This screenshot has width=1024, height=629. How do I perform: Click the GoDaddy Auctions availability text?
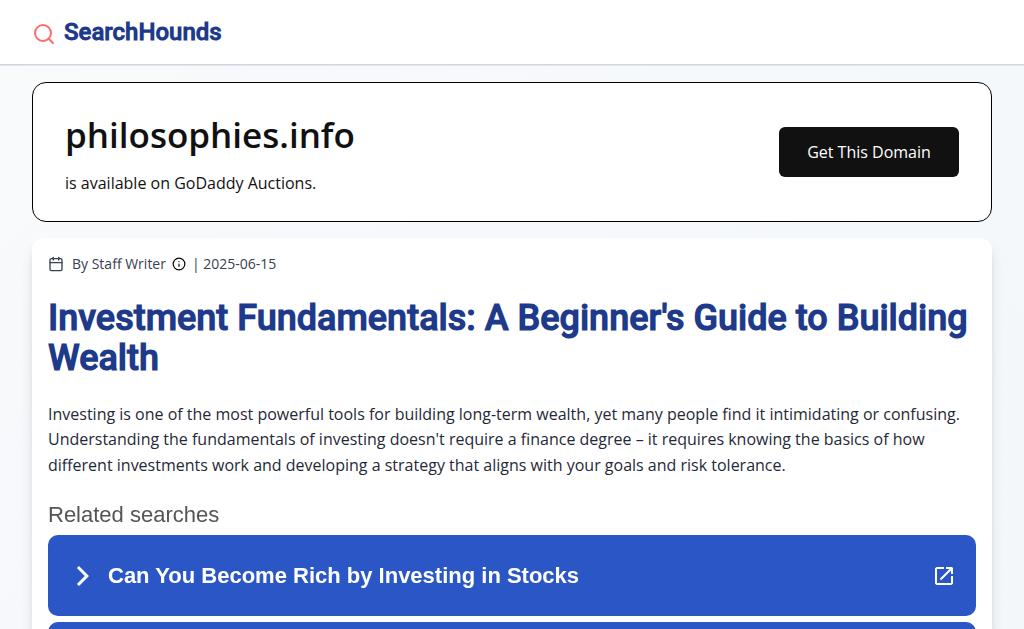[x=190, y=183]
